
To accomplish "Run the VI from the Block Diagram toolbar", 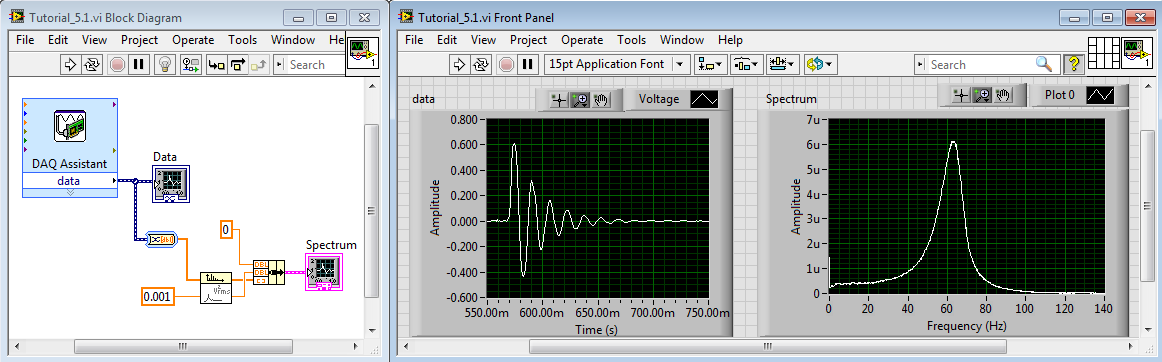I will click(71, 65).
